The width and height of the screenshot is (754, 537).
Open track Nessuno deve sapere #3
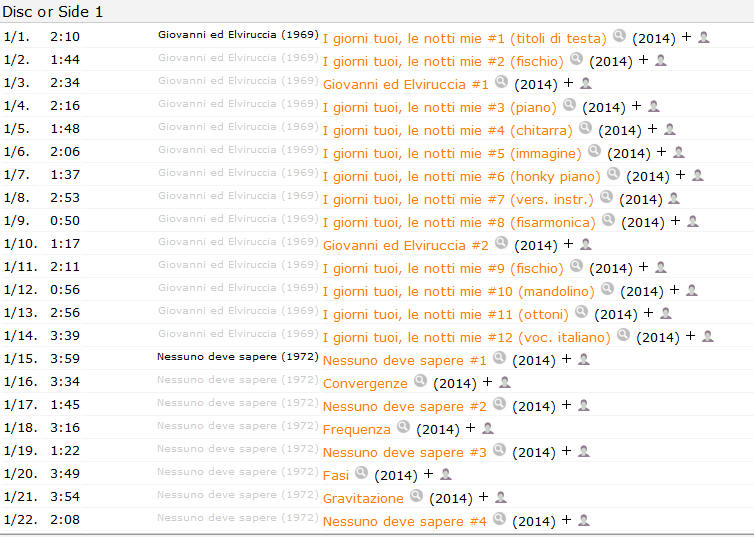coord(404,452)
